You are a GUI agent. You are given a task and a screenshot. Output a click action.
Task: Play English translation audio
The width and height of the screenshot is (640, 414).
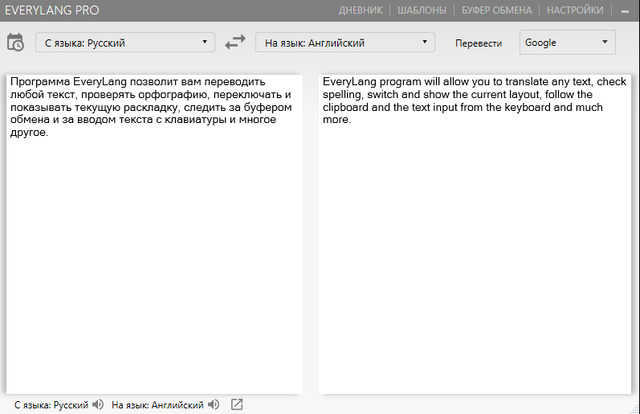[x=214, y=405]
